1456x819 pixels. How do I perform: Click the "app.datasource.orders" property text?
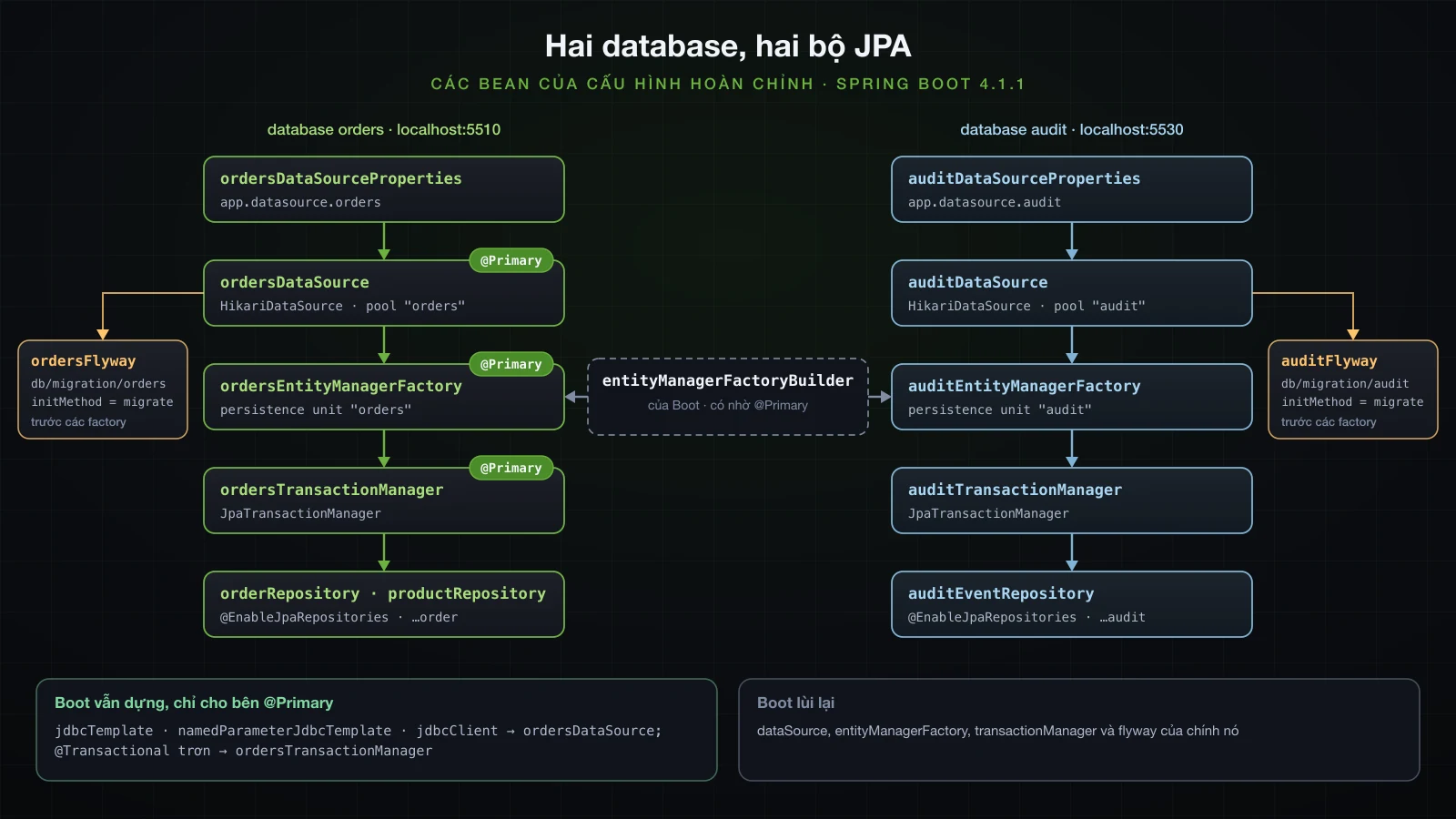tap(300, 202)
